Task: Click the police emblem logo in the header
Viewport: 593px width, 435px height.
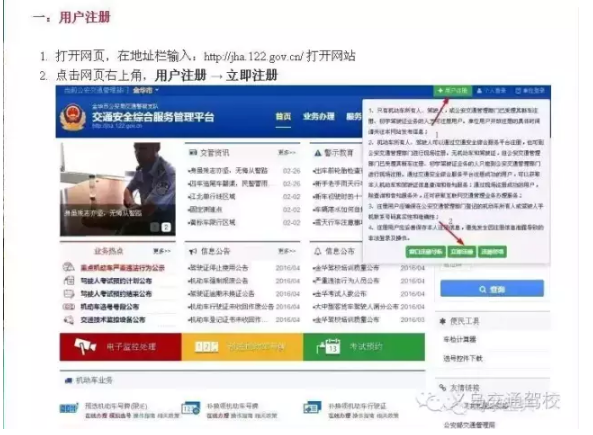Action: (x=73, y=117)
